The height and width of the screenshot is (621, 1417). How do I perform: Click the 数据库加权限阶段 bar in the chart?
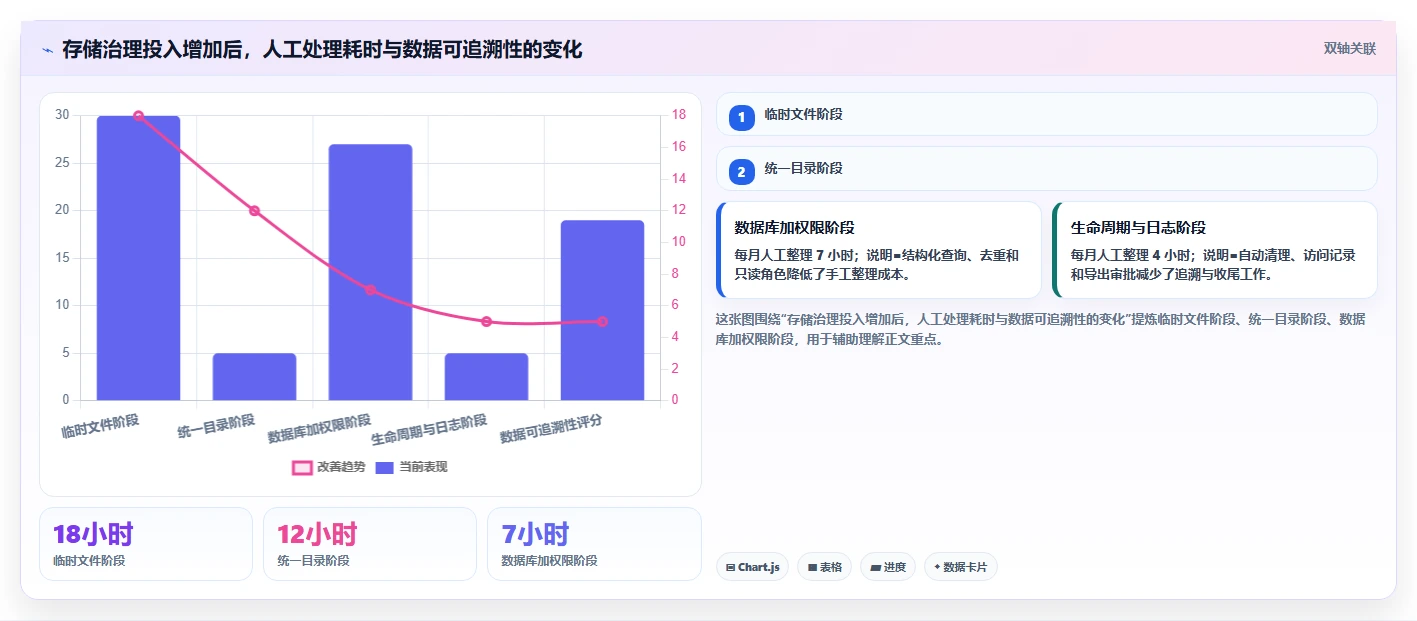coord(370,272)
